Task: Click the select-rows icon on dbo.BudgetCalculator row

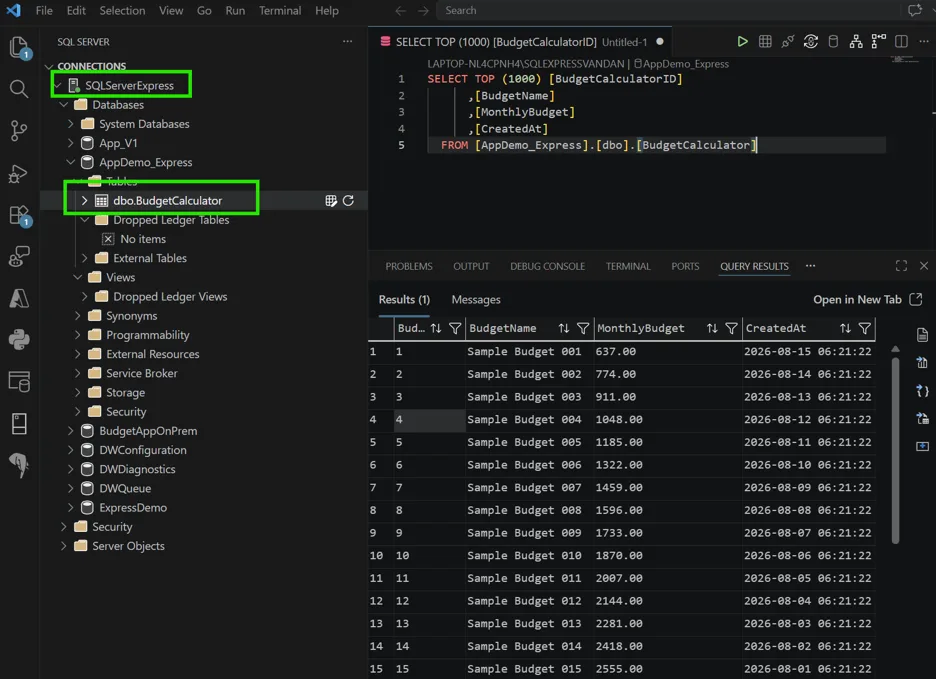Action: [331, 201]
